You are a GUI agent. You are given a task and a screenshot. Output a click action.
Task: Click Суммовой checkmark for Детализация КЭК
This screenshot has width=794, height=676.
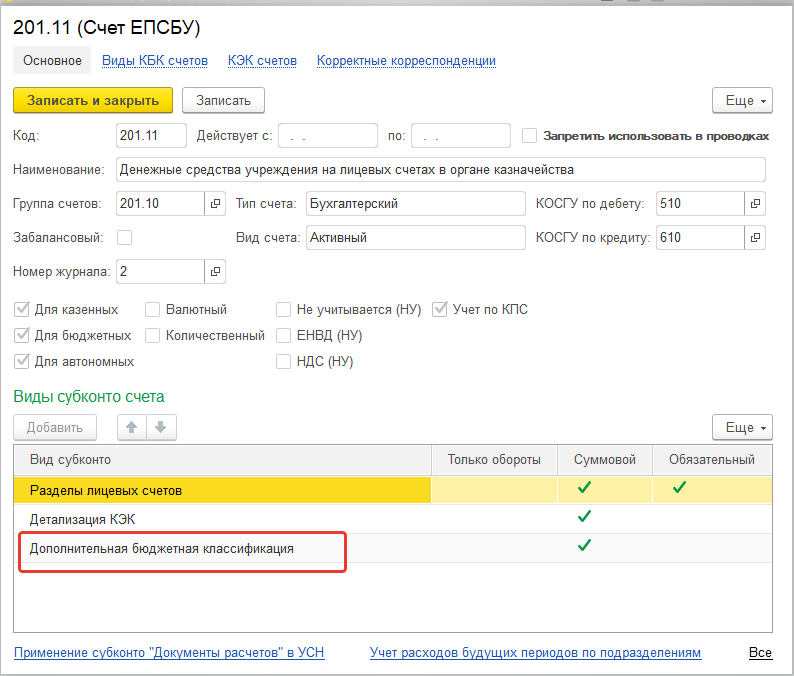[585, 517]
